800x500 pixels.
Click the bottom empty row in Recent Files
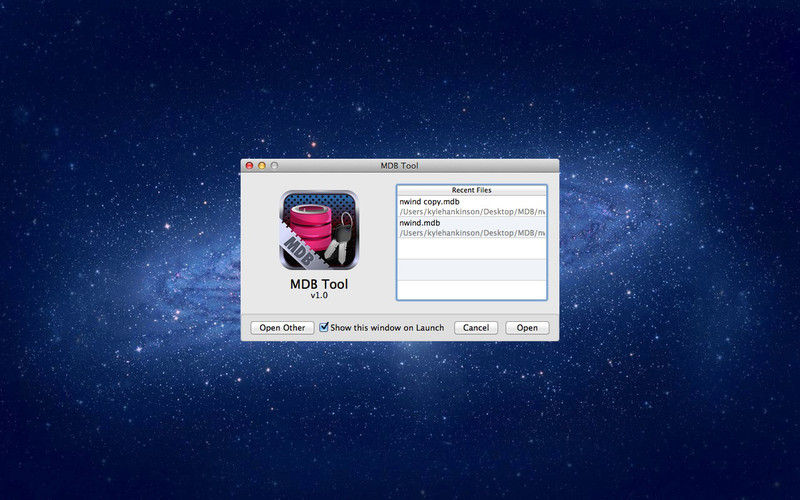(471, 289)
